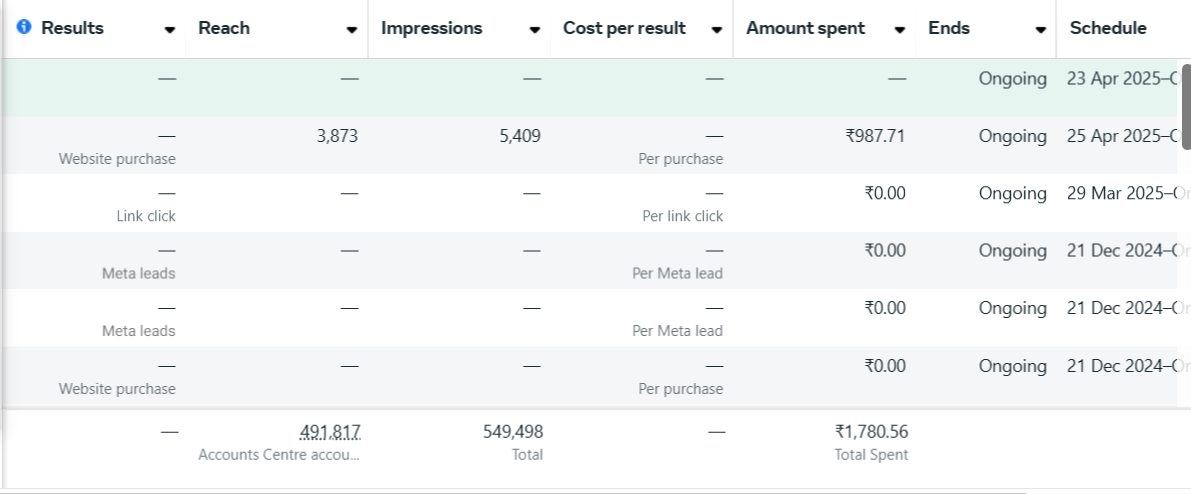This screenshot has width=1191, height=494.
Task: Open the Cost per result dropdown arrow
Action: (717, 30)
